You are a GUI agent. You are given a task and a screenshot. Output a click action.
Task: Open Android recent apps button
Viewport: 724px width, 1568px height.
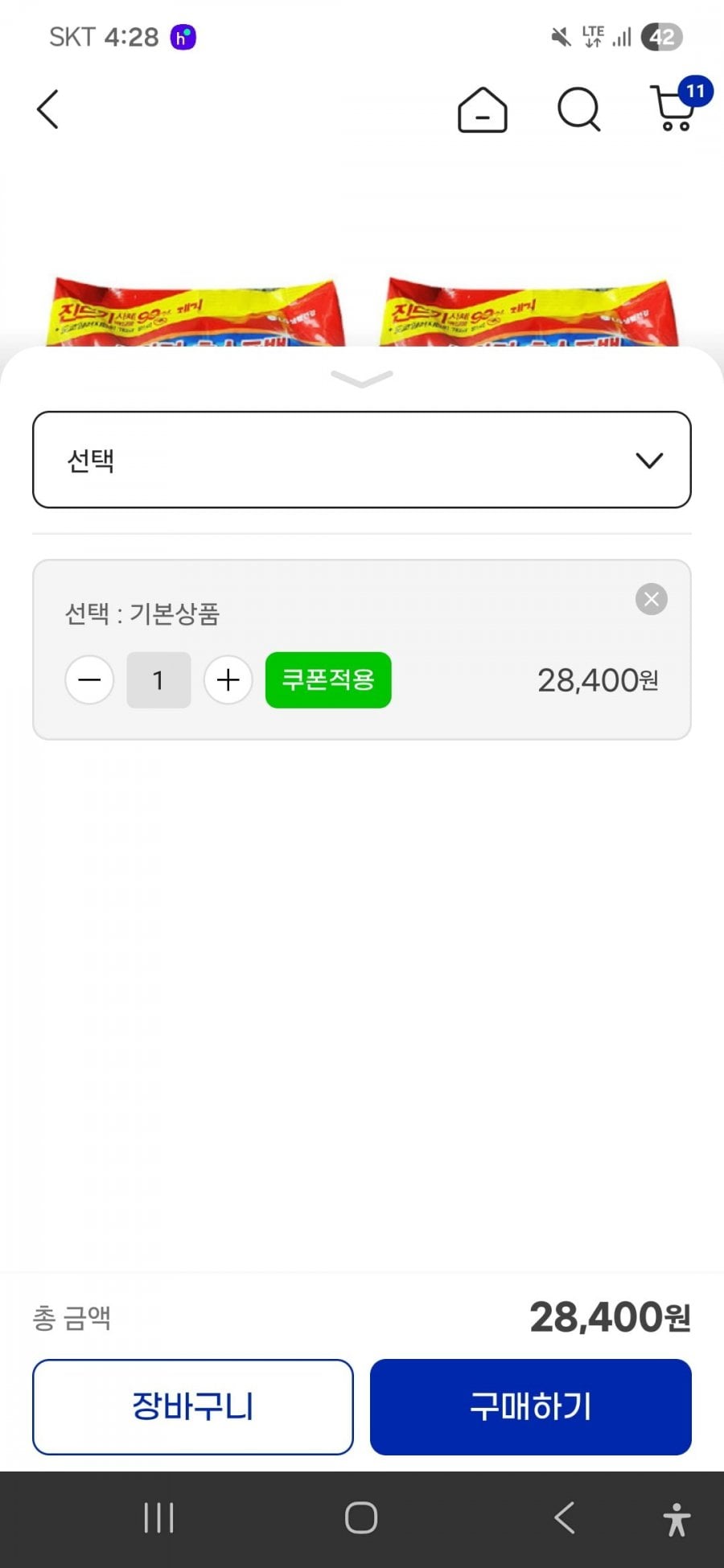pos(158,1518)
